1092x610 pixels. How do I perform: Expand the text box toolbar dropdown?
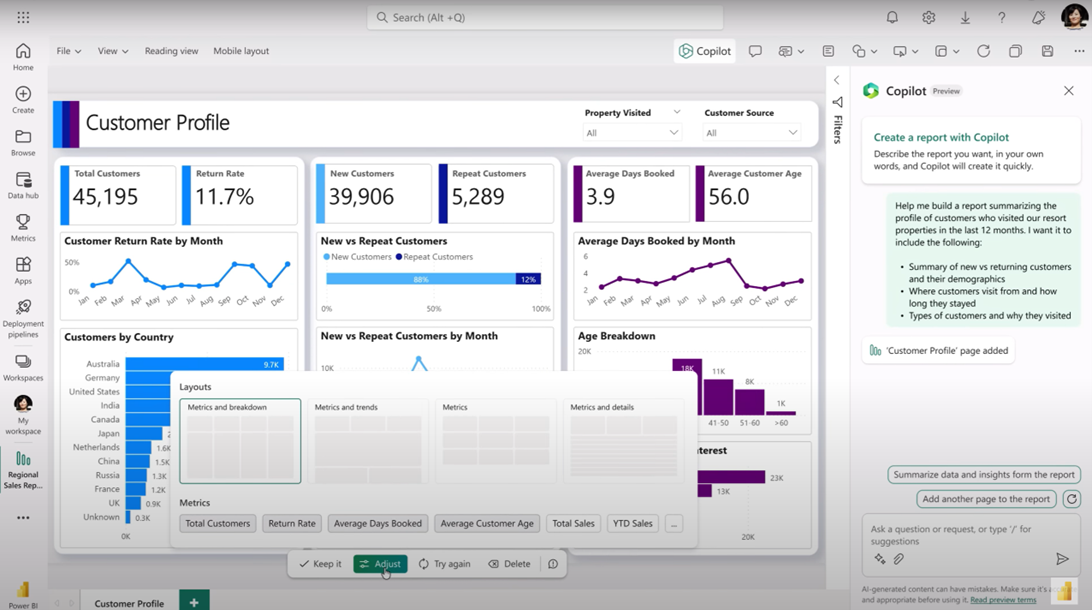pyautogui.click(x=801, y=51)
